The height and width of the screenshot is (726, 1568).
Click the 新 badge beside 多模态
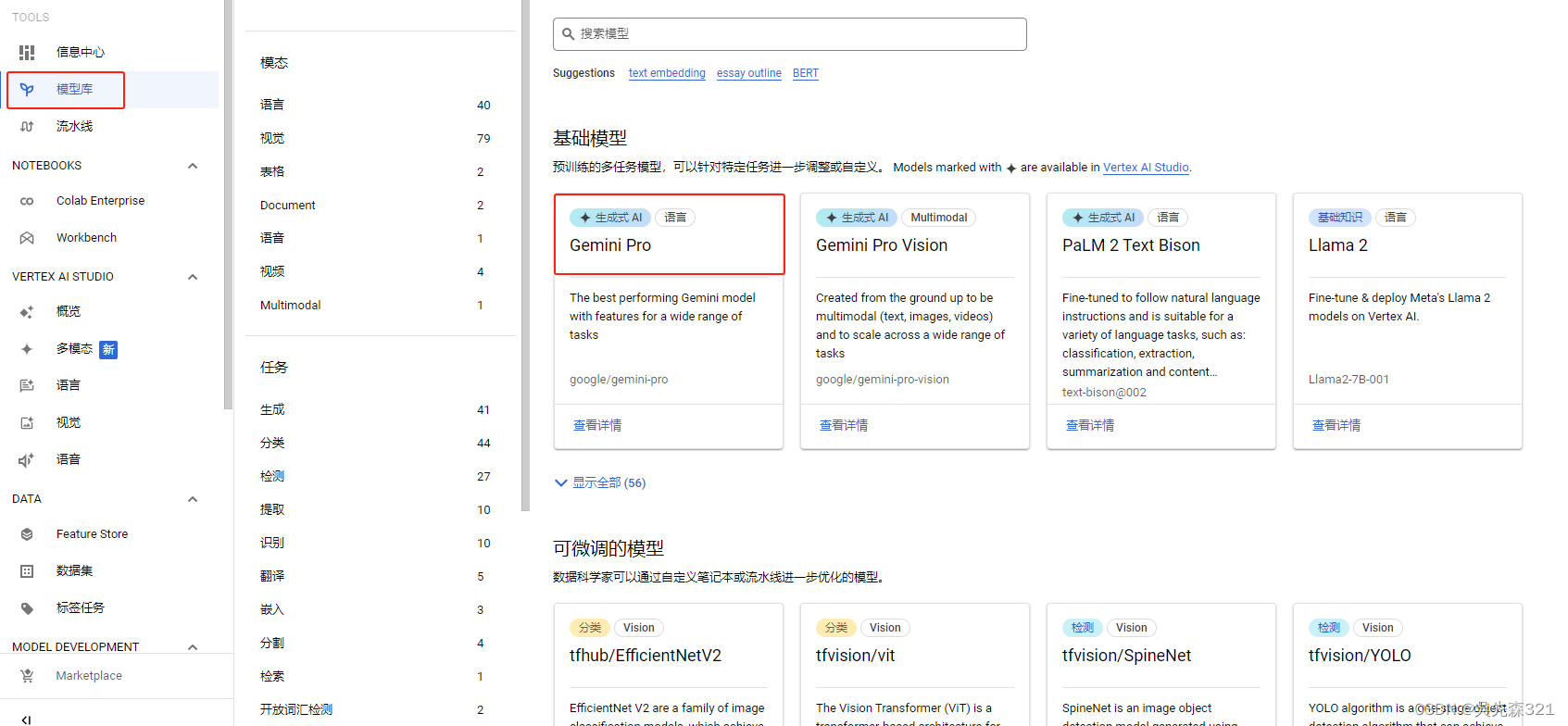click(x=108, y=349)
